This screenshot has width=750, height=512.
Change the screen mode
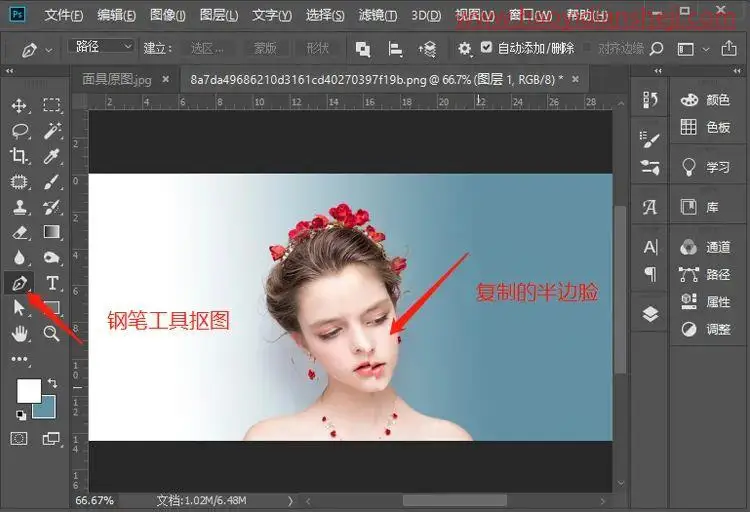51,438
